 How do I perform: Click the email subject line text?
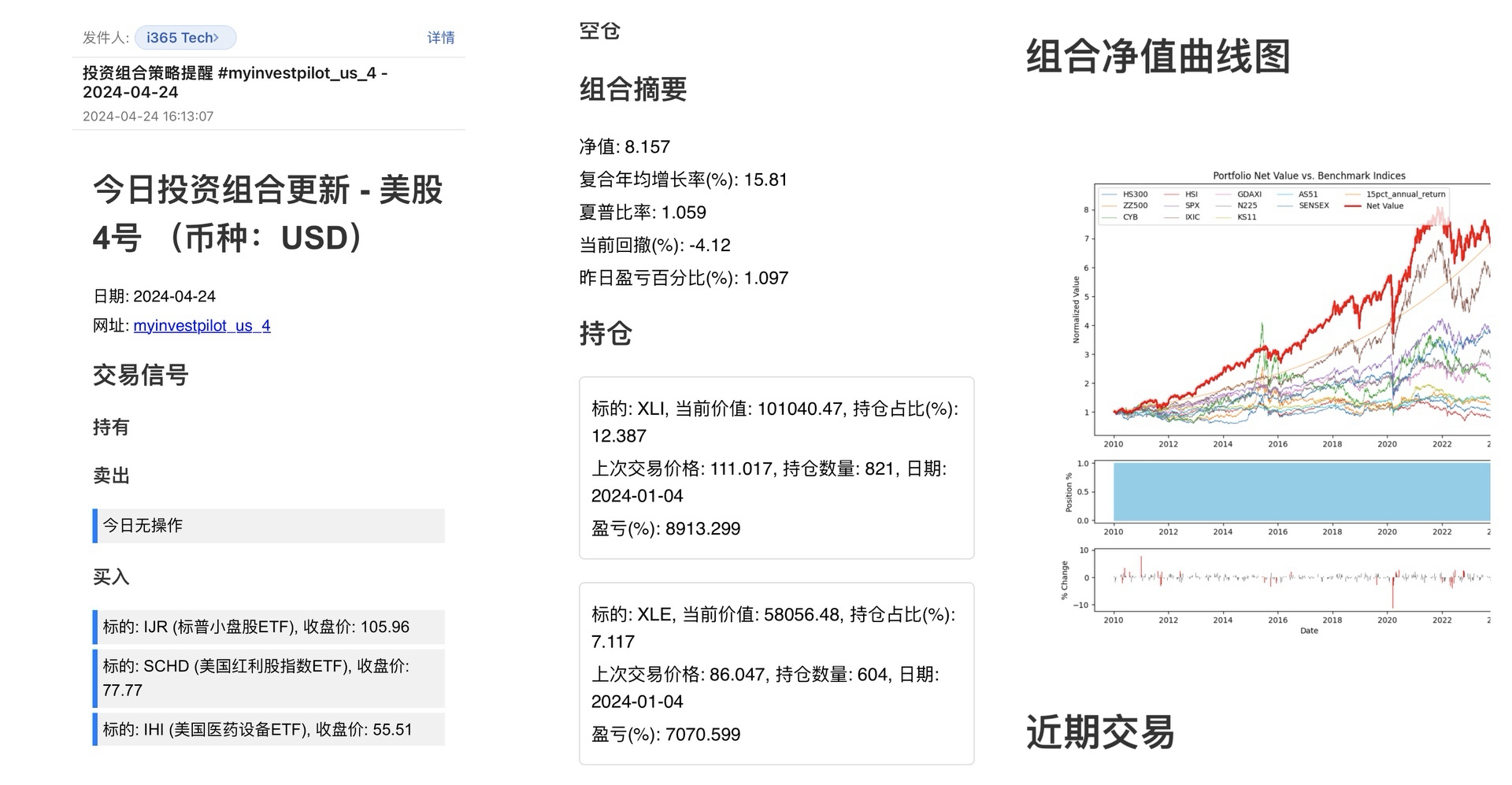[x=234, y=83]
